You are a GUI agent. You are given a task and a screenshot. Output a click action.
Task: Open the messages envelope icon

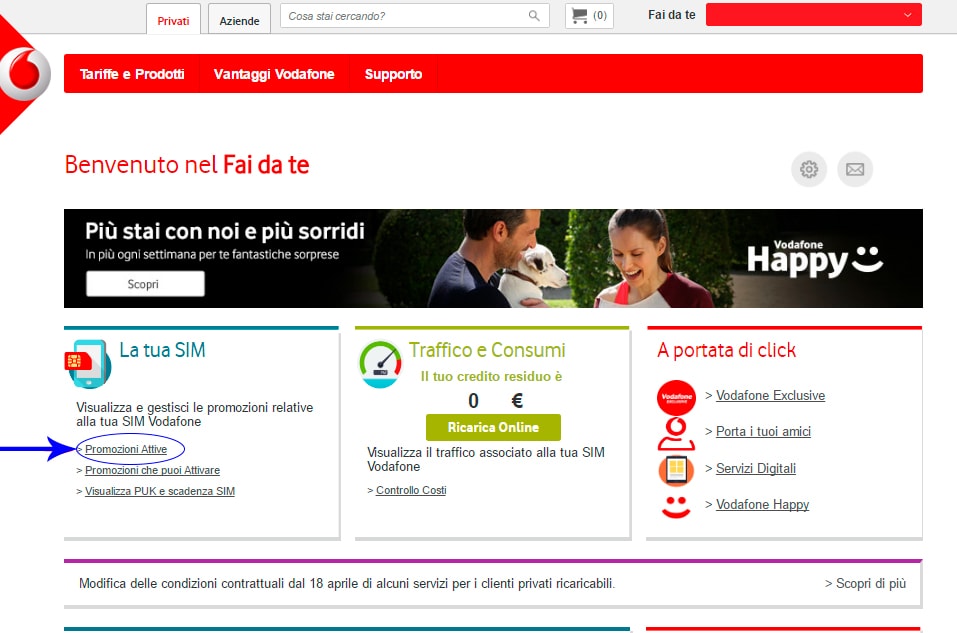[x=855, y=169]
